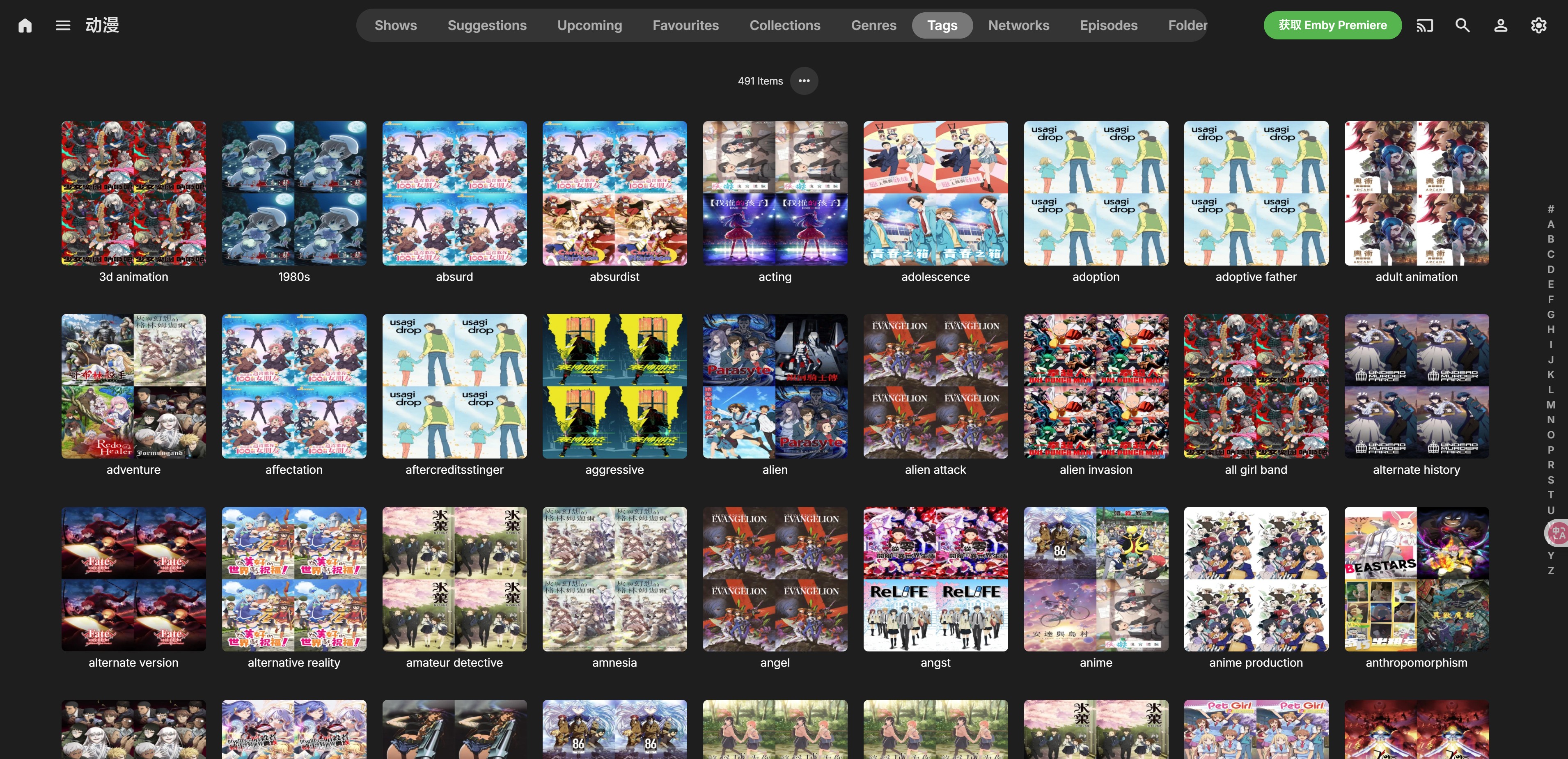Open the all girl band tag thumbnail
The width and height of the screenshot is (1568, 759).
click(1256, 386)
